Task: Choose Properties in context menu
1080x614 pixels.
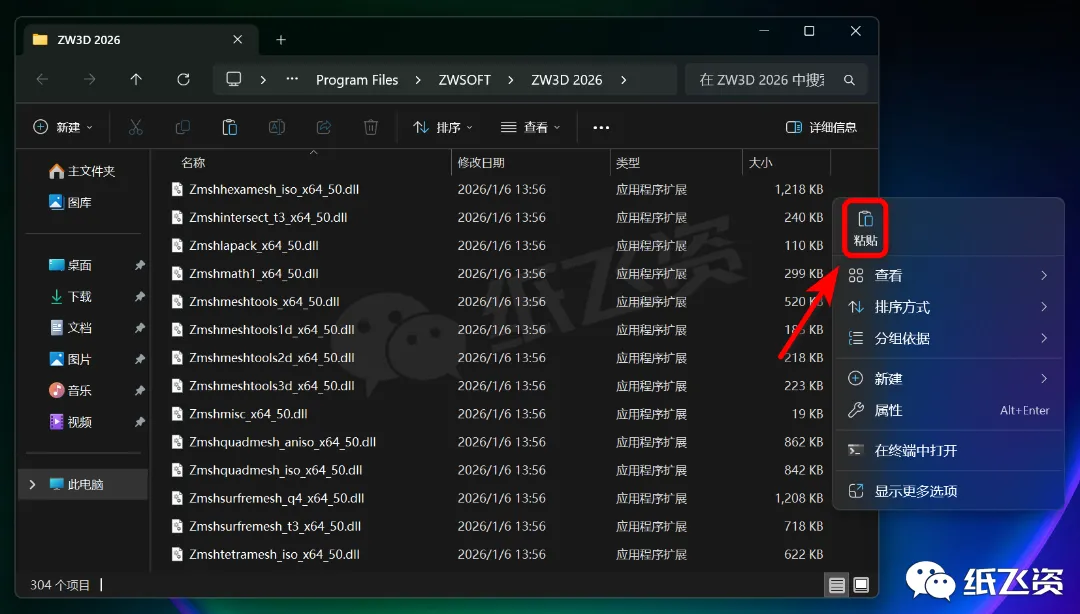Action: click(x=948, y=411)
